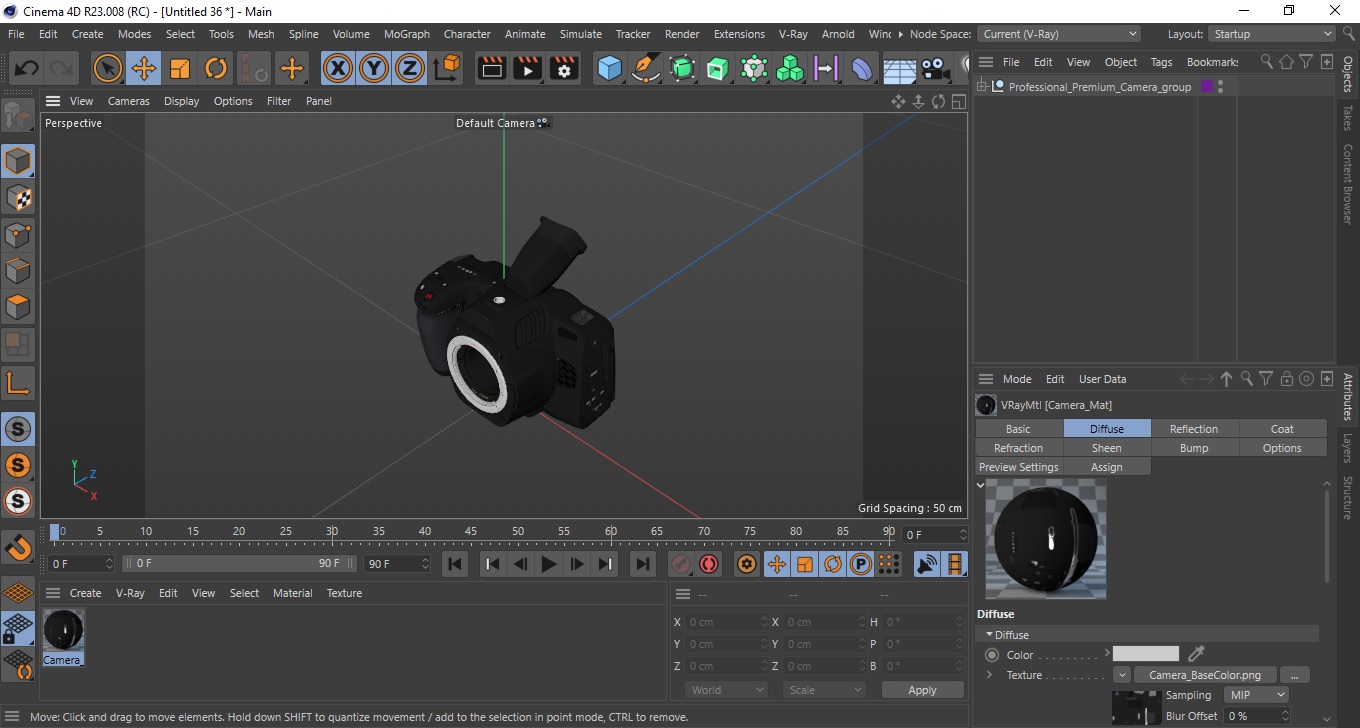
Task: Switch coordinate system icon
Action: pyautogui.click(x=448, y=68)
